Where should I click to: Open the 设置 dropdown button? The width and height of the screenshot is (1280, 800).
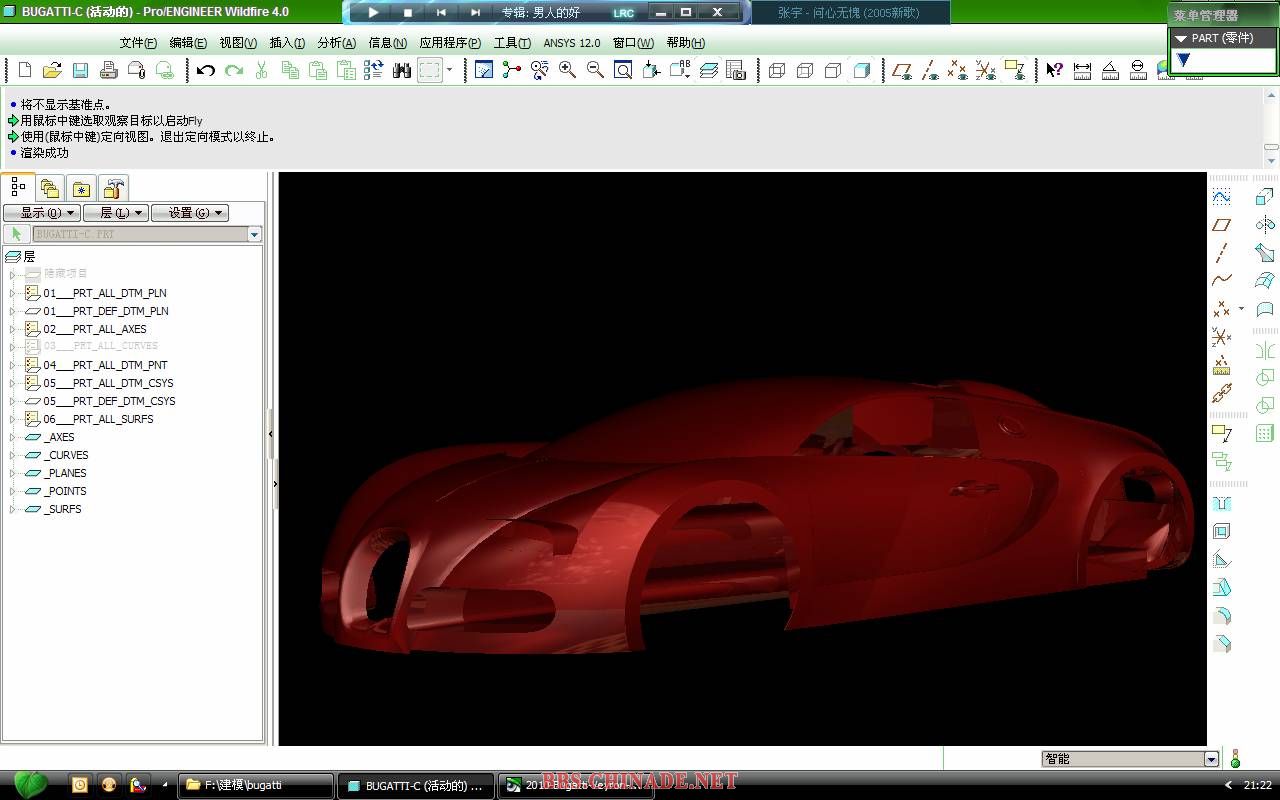(190, 213)
